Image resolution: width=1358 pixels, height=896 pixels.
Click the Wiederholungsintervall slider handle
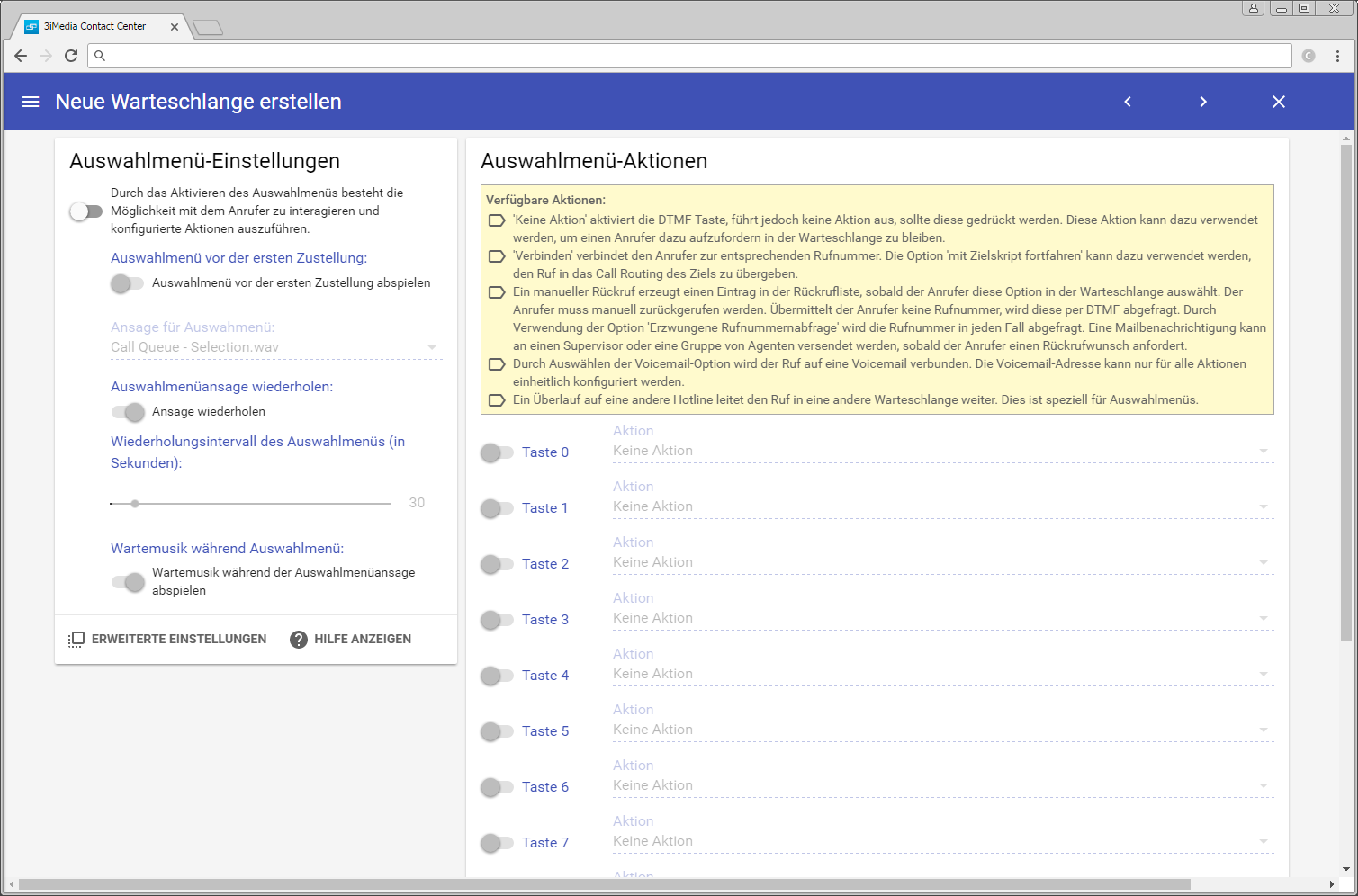point(135,504)
